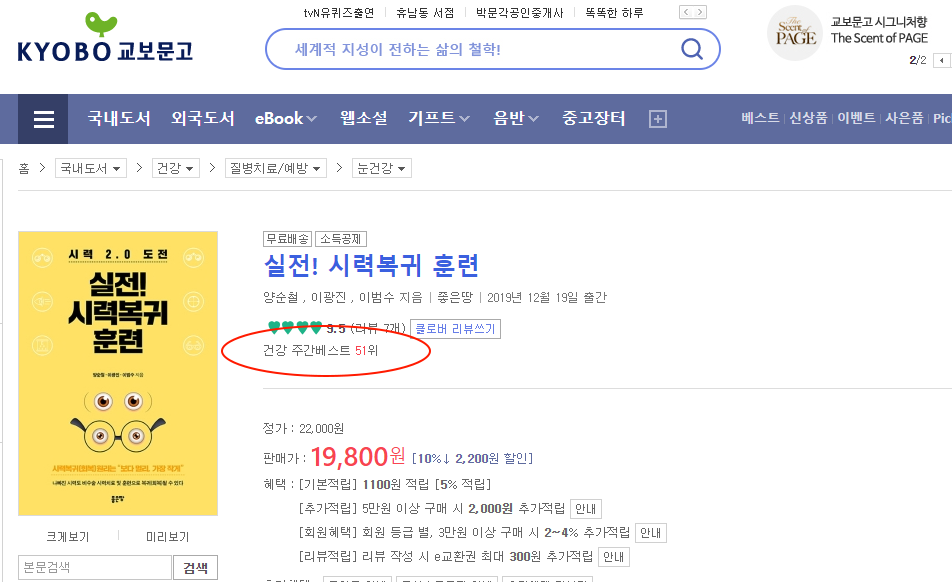Image resolution: width=952 pixels, height=582 pixels.
Task: Click the 검색 button for 본문검색
Action: (196, 567)
